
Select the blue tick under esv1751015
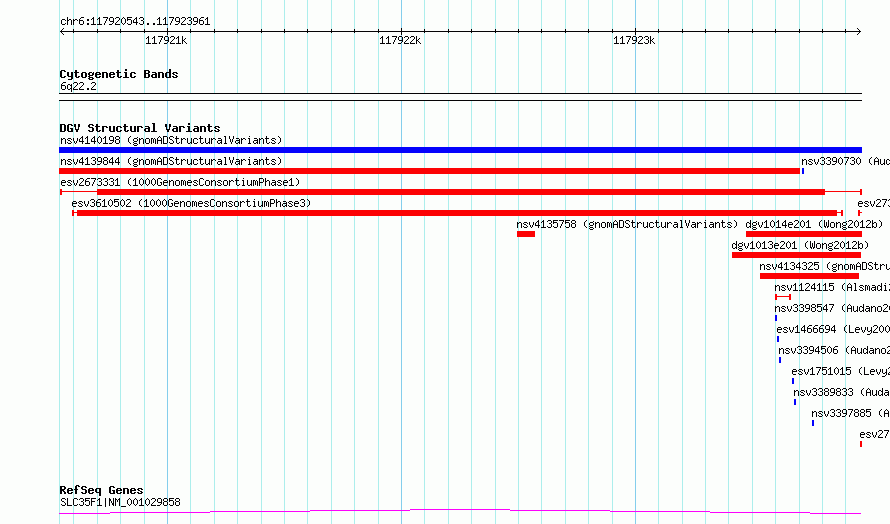(793, 382)
